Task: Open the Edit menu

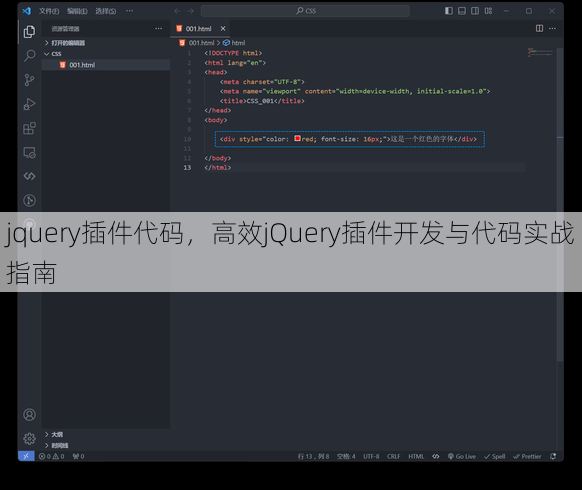Action: (77, 11)
